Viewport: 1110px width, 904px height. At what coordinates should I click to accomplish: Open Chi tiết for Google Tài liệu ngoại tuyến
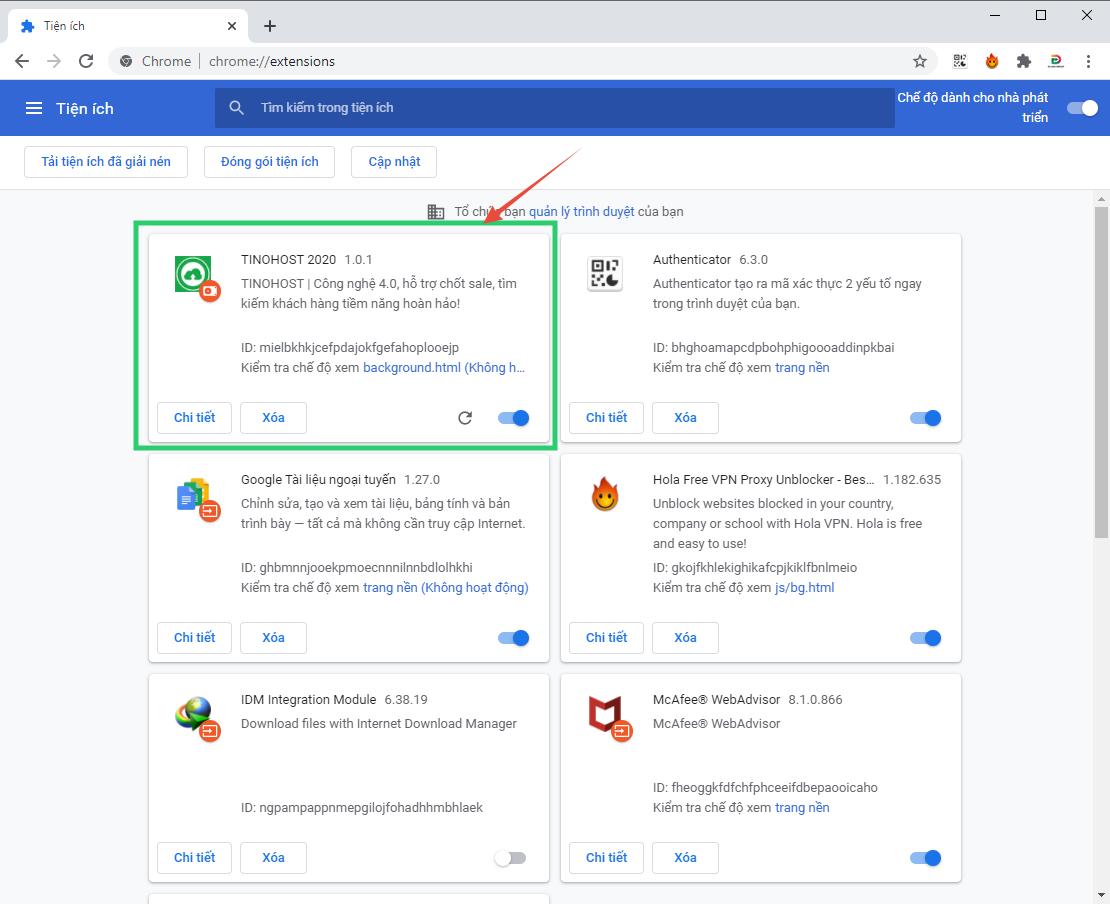pos(195,638)
